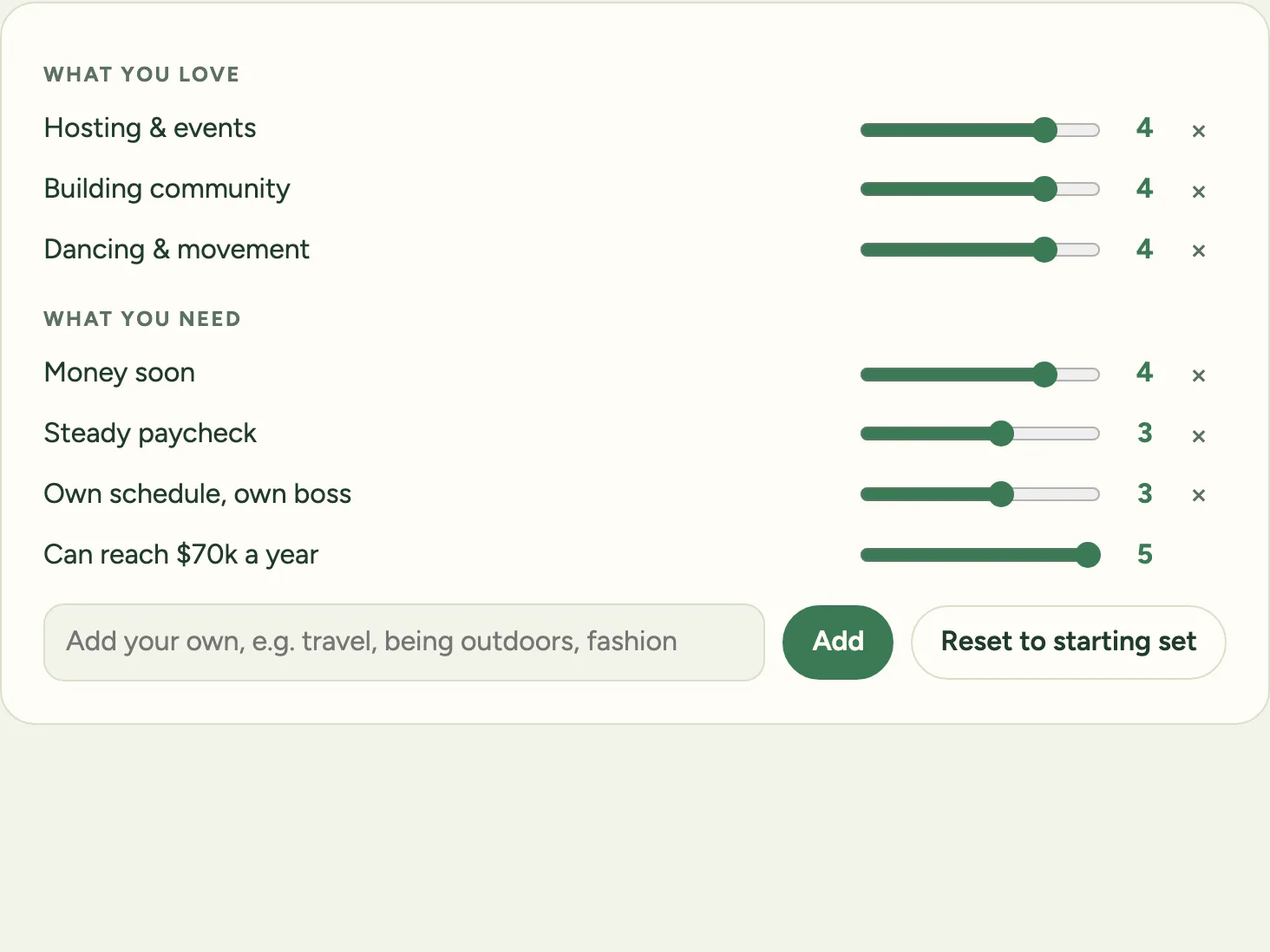Adjust the Own schedule, own boss slider
The image size is (1270, 952).
[980, 494]
